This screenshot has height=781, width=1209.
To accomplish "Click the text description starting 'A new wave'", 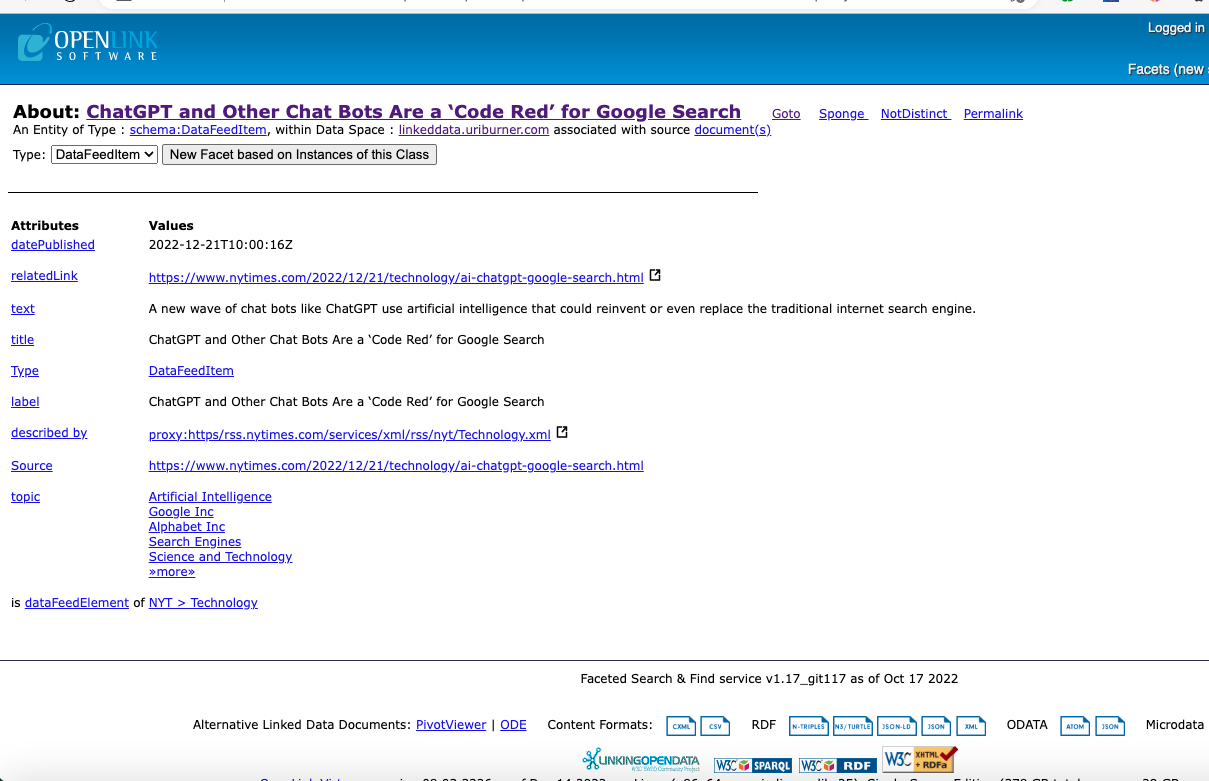I will [x=562, y=309].
